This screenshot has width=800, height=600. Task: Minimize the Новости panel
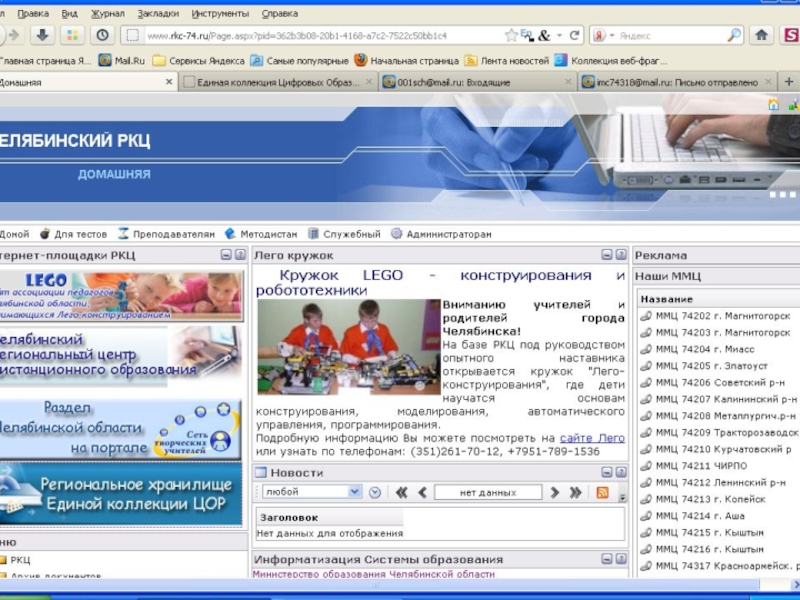coord(606,472)
